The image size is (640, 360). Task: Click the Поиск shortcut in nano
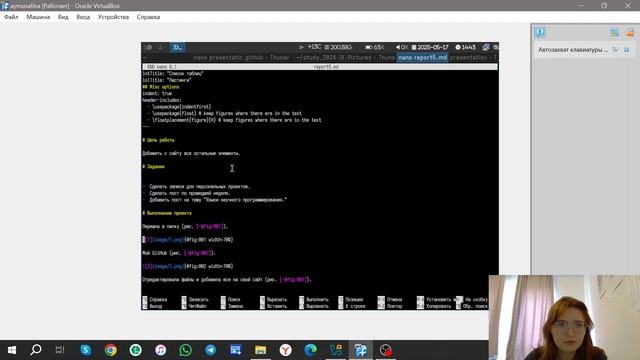pos(231,300)
